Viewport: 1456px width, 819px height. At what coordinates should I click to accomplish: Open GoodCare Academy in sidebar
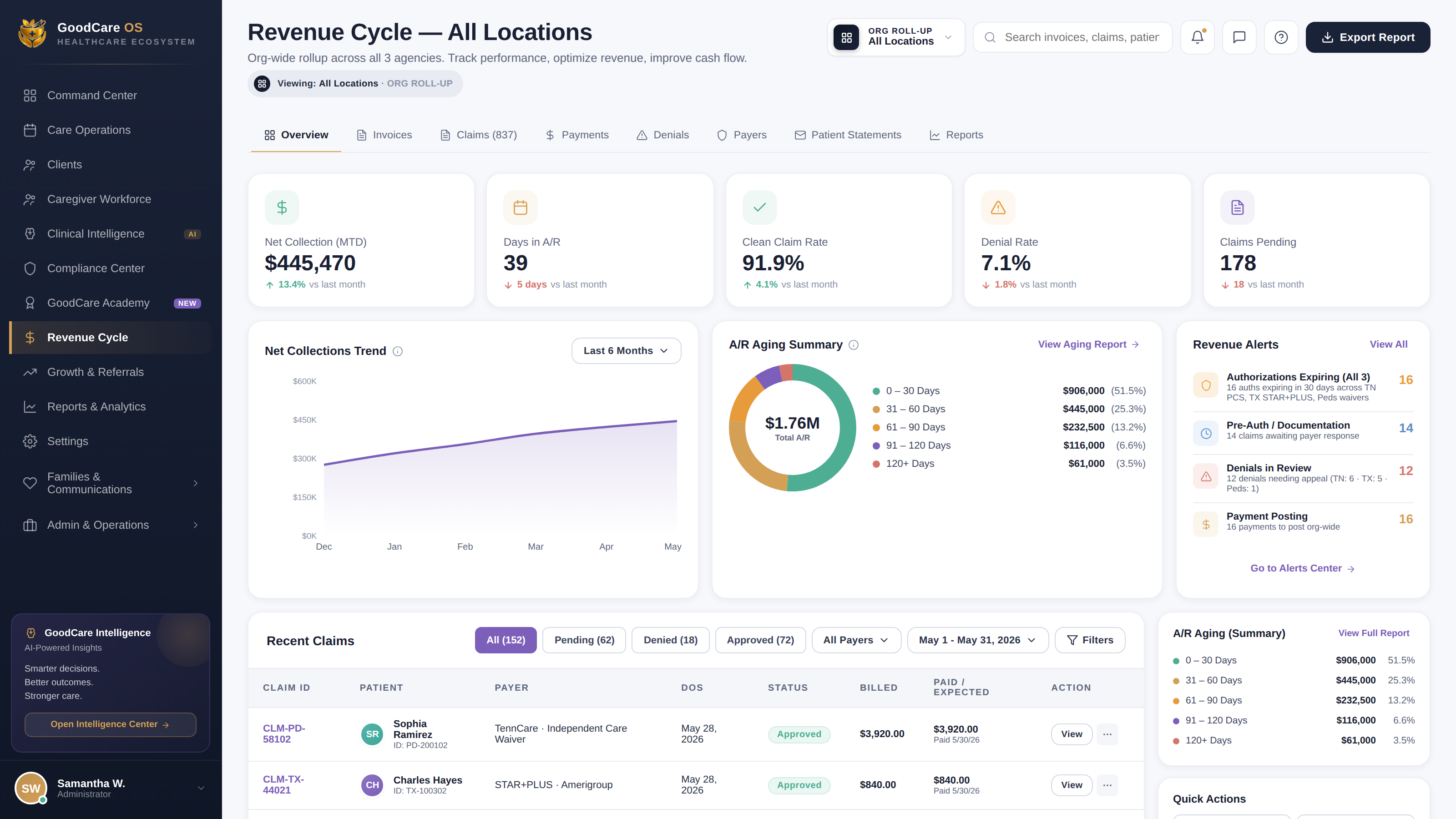click(111, 303)
